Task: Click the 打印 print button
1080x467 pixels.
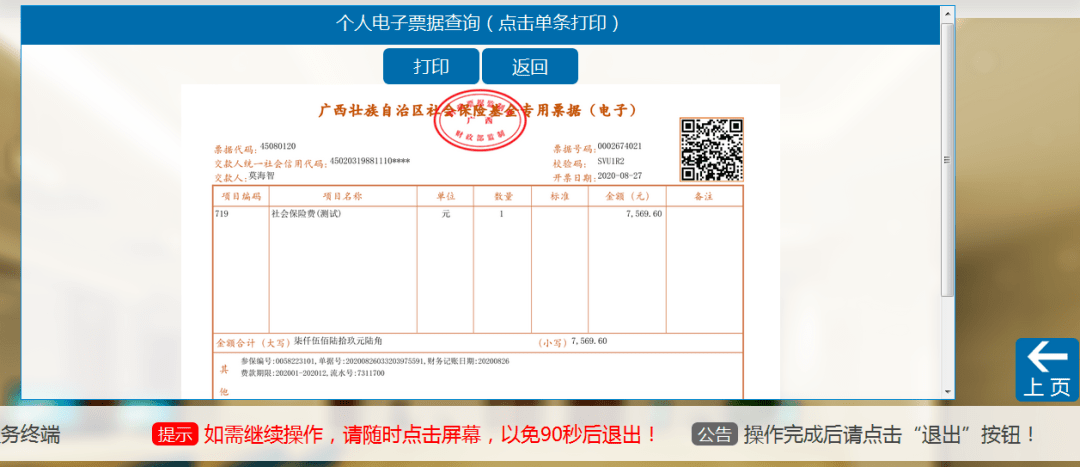Action: tap(431, 66)
